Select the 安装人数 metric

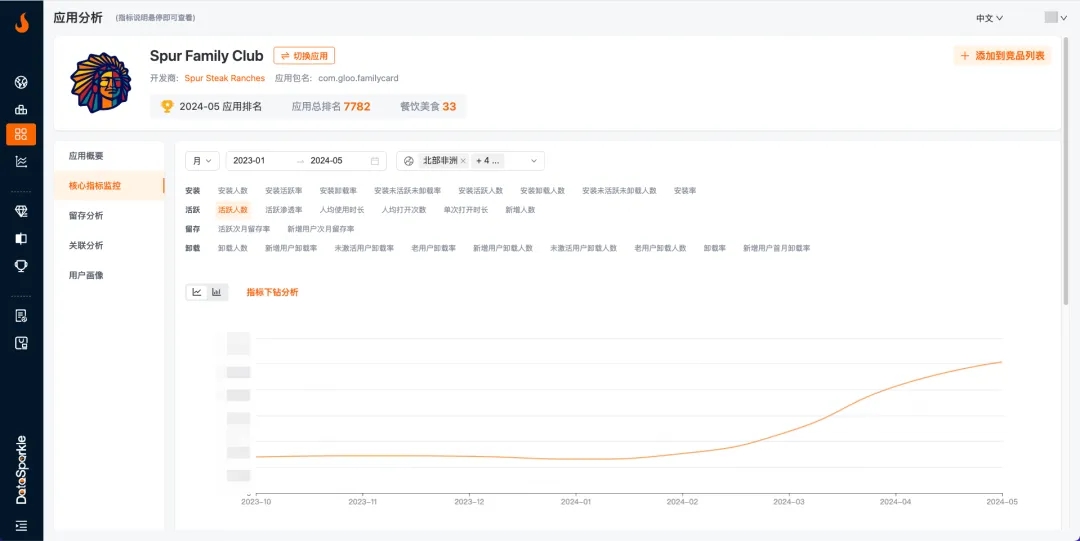[233, 191]
